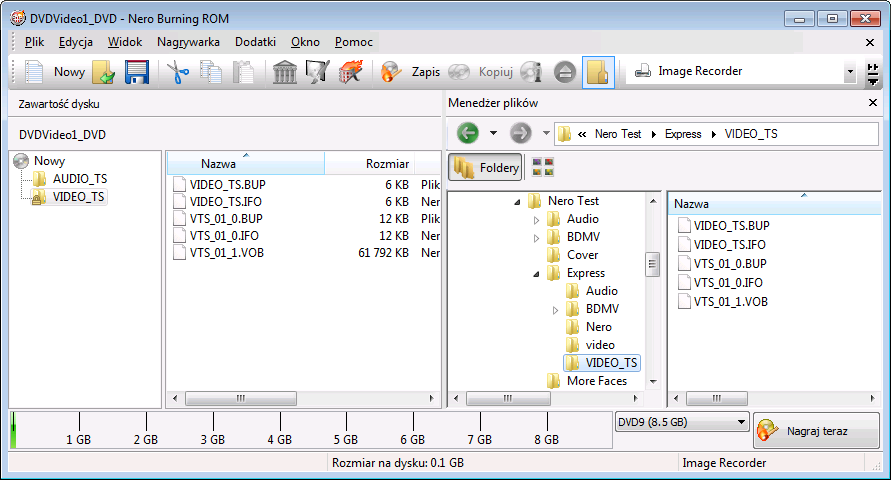
Task: Open disc info via the building icon
Action: point(285,72)
